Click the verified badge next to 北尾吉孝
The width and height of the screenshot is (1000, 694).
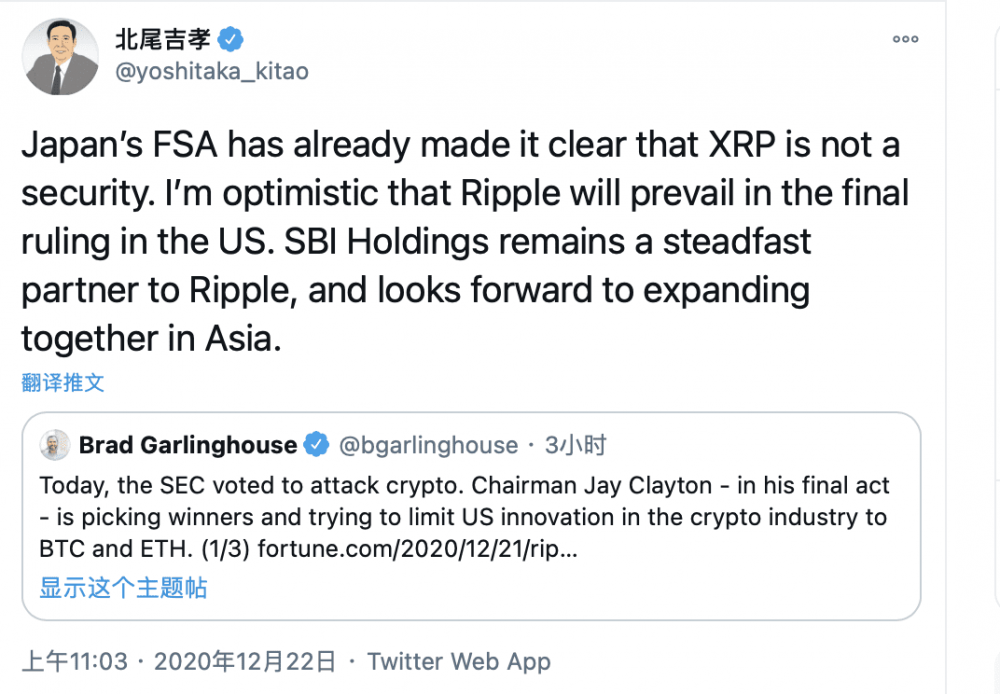coord(230,37)
